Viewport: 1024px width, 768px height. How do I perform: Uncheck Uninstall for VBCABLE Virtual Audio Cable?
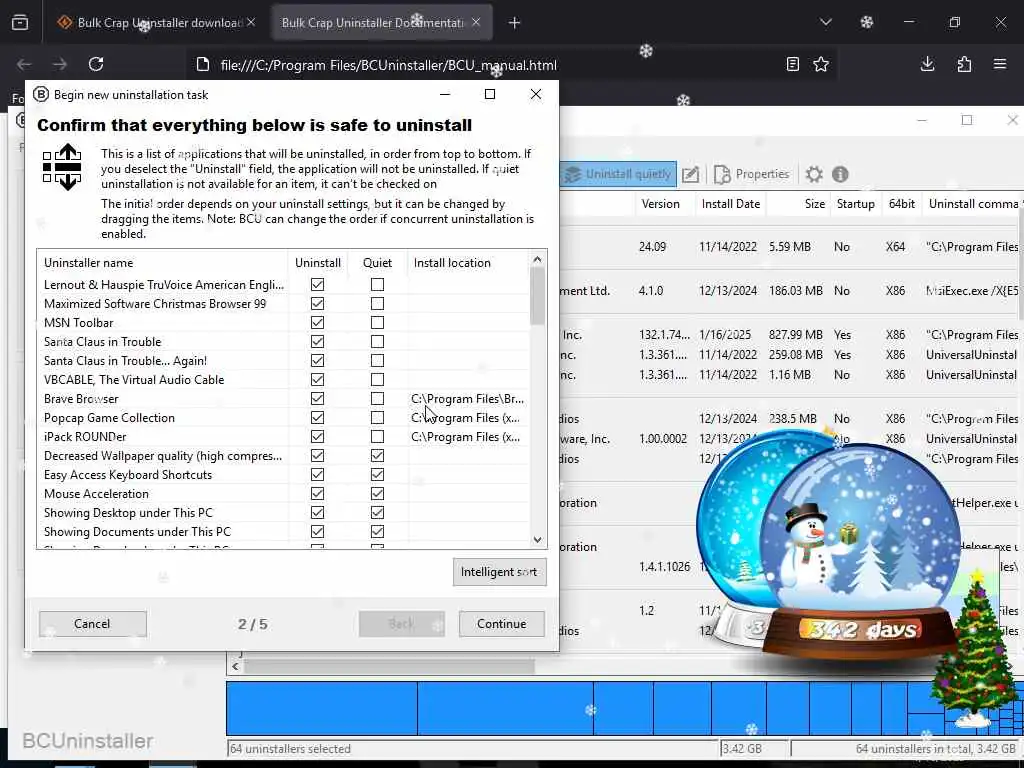pyautogui.click(x=317, y=379)
